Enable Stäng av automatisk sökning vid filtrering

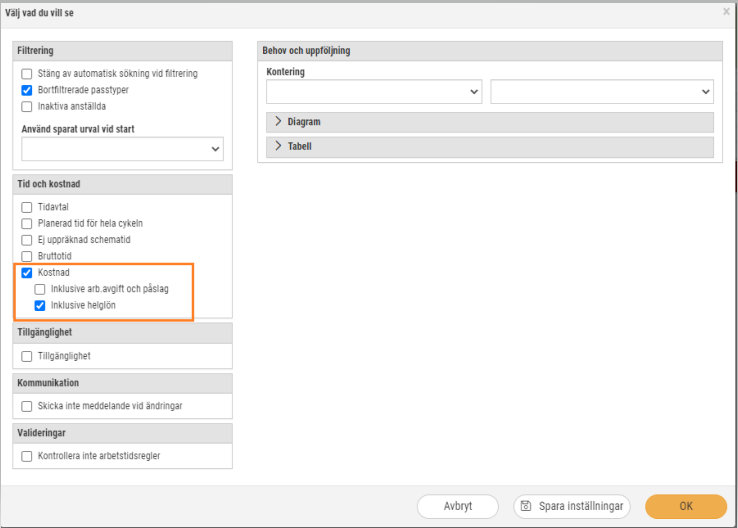27,74
